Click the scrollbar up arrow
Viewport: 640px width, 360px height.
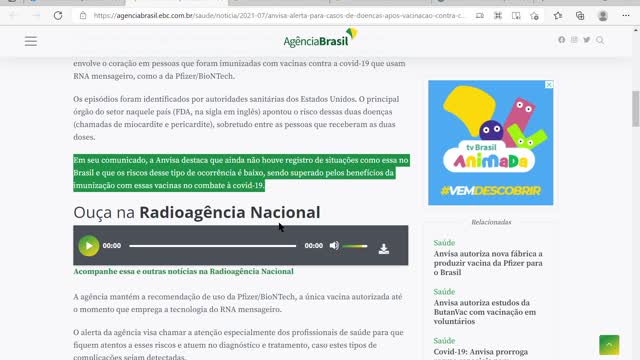[636, 30]
